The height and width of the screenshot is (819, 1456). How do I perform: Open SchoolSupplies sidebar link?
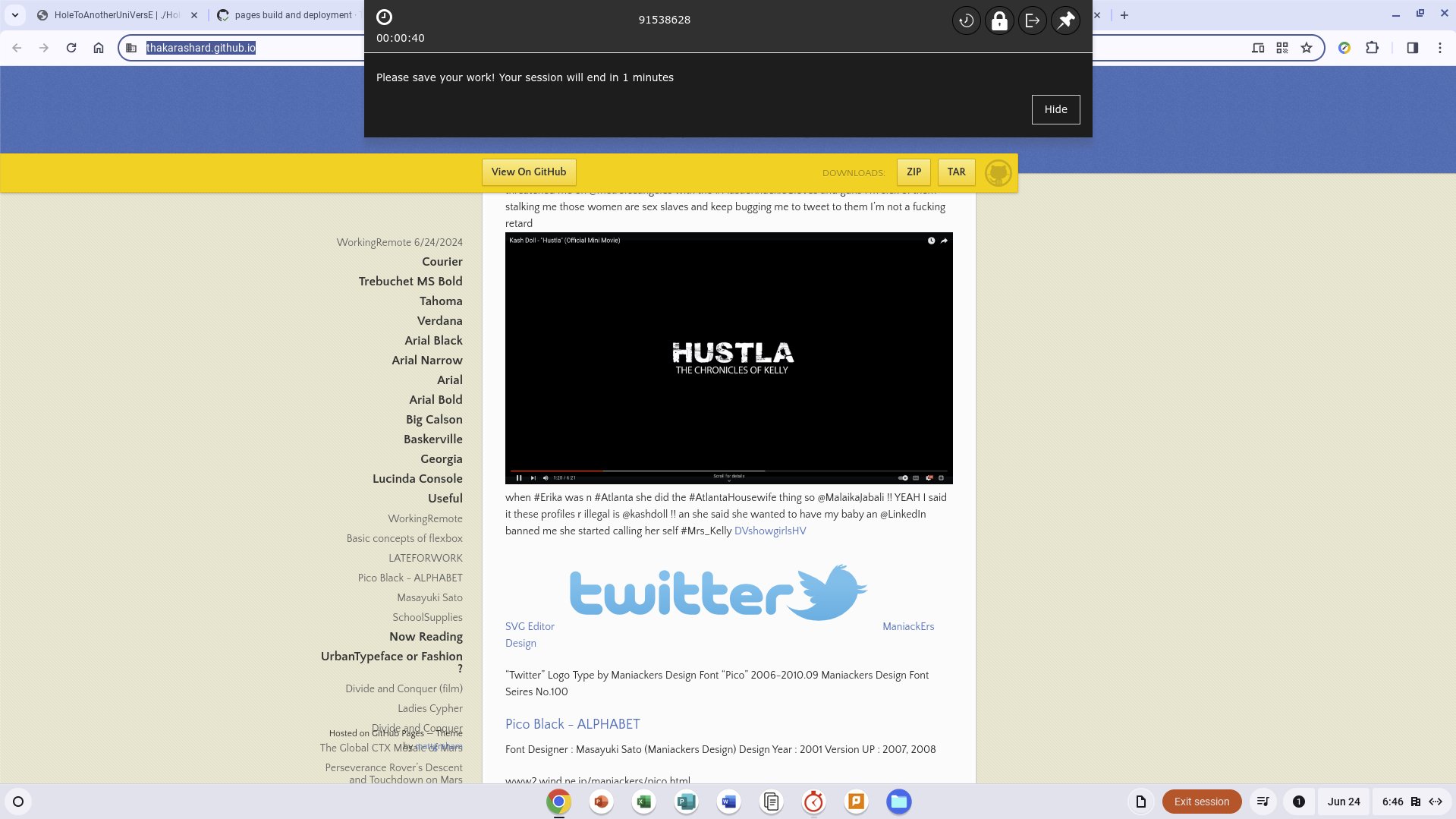[427, 617]
